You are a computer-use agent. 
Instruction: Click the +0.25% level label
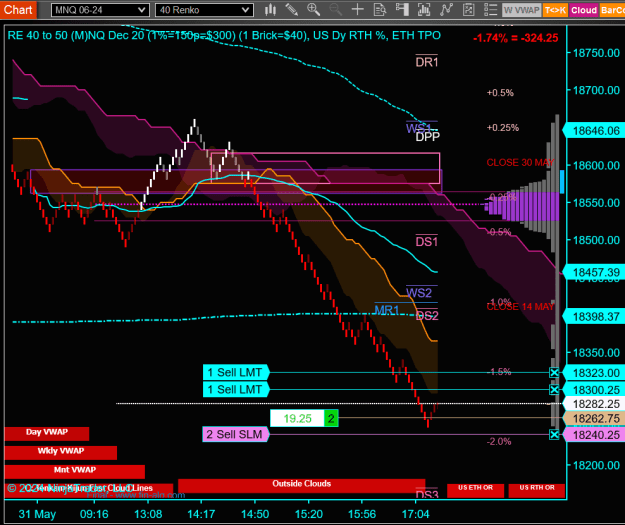(x=503, y=128)
